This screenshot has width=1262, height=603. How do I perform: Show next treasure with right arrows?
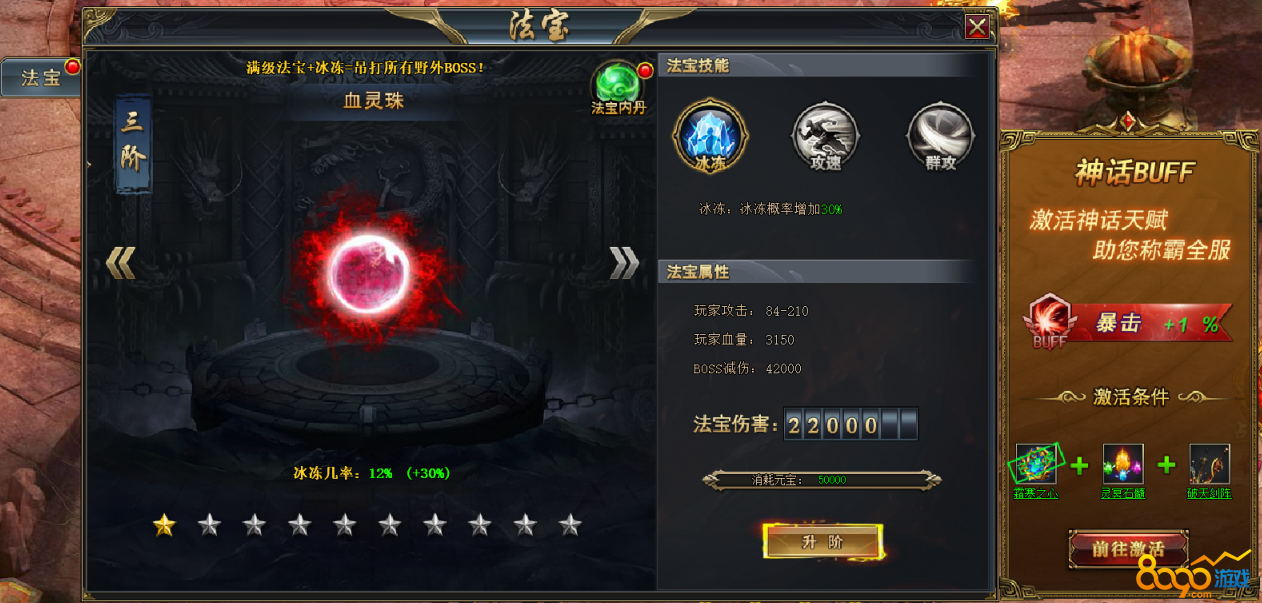[625, 262]
